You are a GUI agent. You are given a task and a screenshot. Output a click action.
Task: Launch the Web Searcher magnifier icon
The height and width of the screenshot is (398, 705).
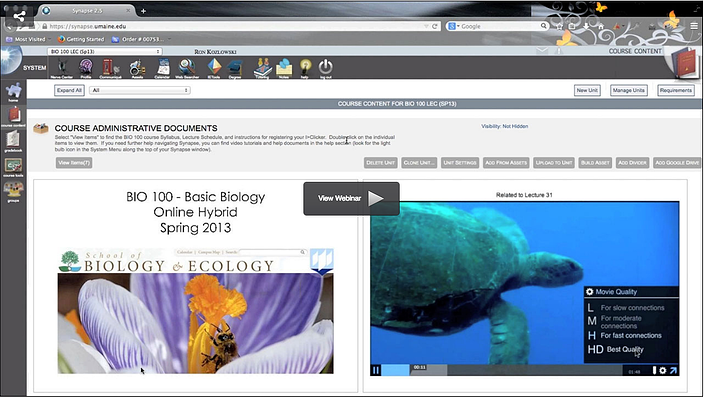point(187,68)
